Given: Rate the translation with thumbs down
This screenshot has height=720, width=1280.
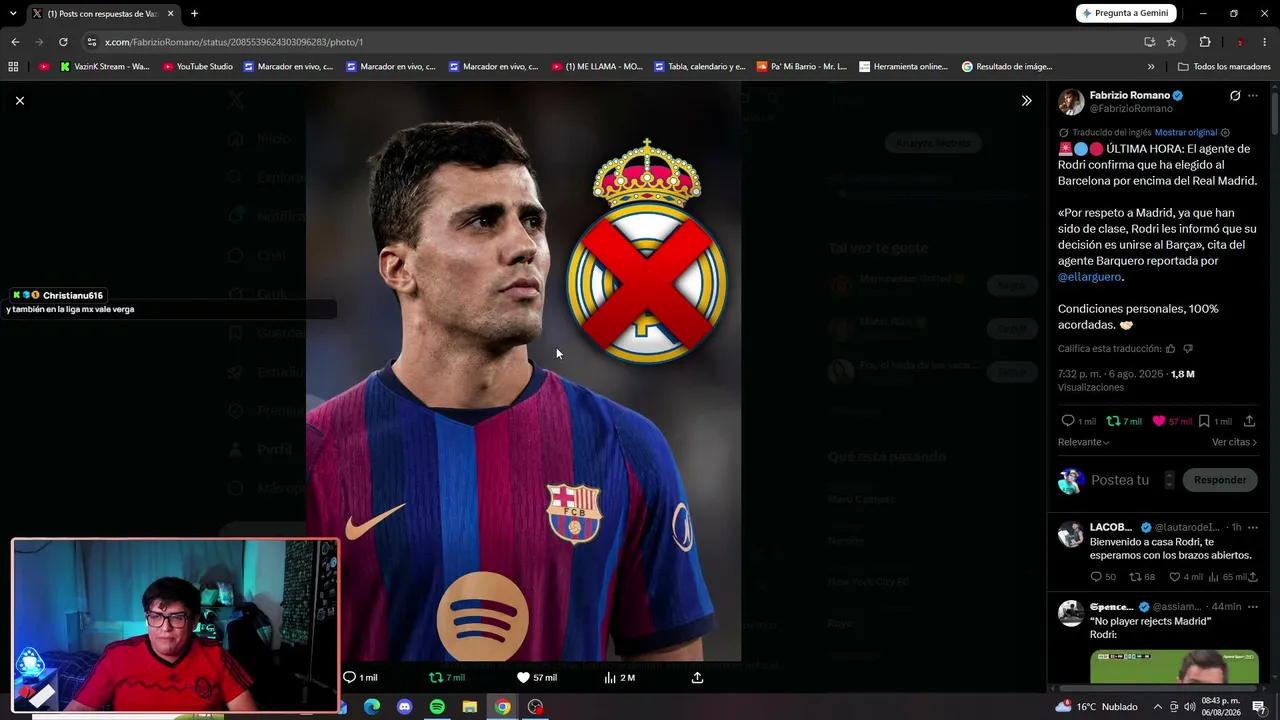Looking at the screenshot, I should (x=1188, y=348).
